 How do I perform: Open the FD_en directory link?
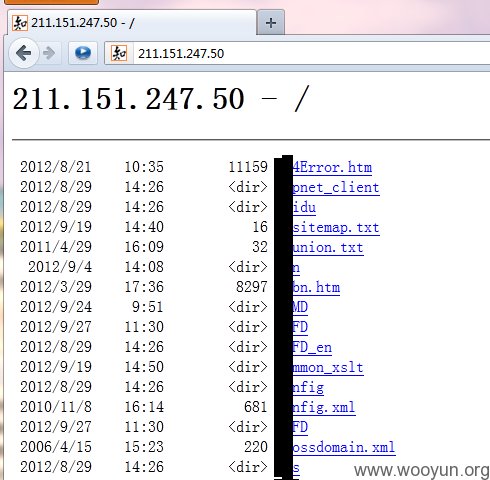click(x=312, y=347)
